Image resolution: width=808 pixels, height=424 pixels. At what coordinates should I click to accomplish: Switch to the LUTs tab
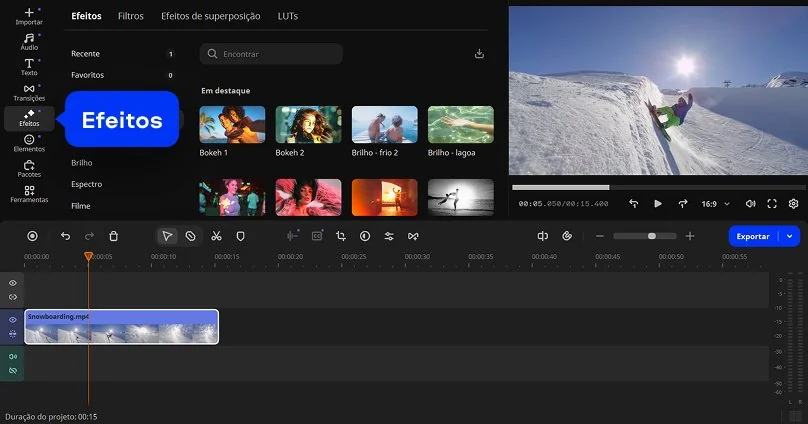tap(288, 16)
